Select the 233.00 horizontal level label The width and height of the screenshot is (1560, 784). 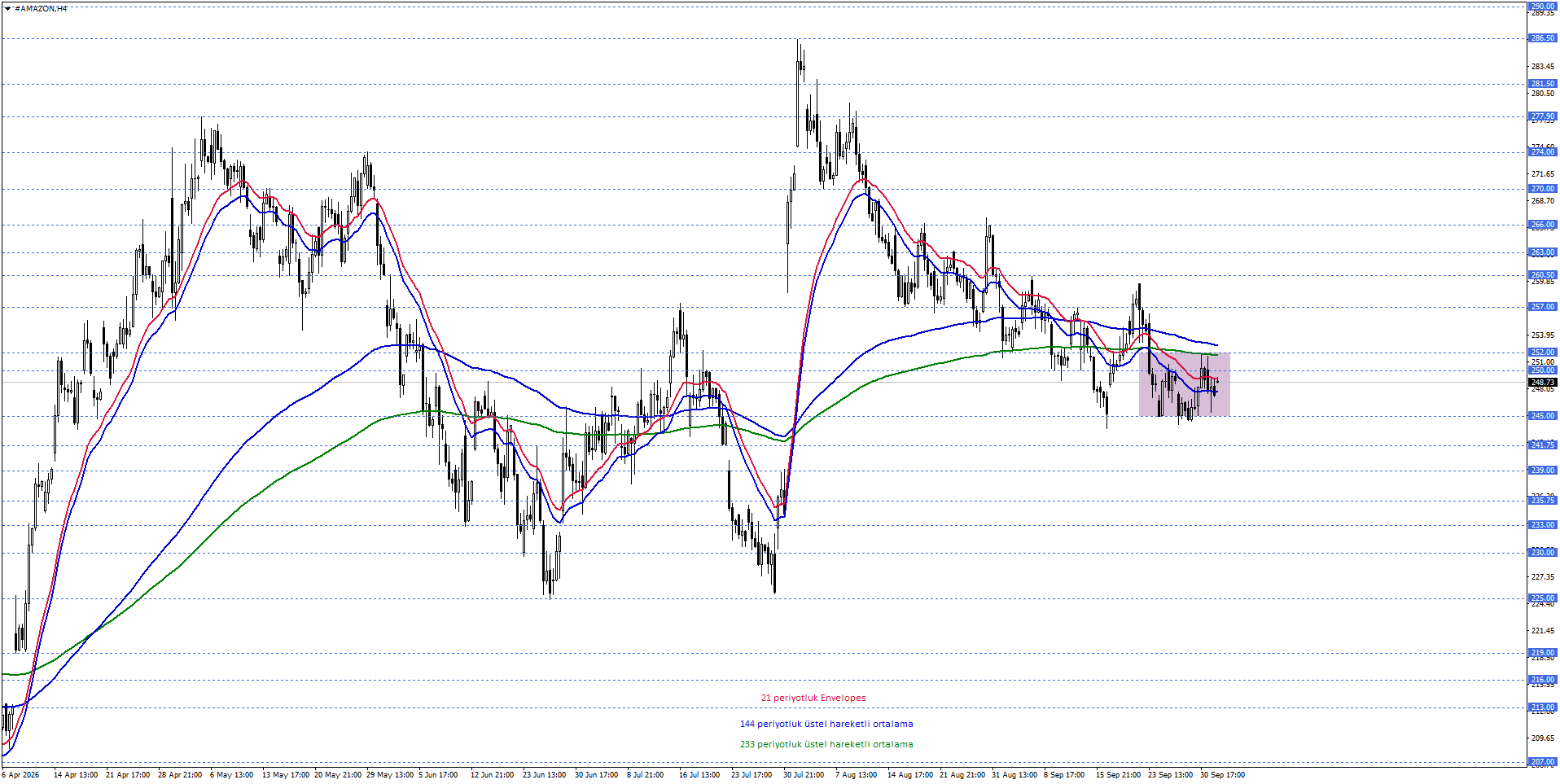pos(1542,525)
